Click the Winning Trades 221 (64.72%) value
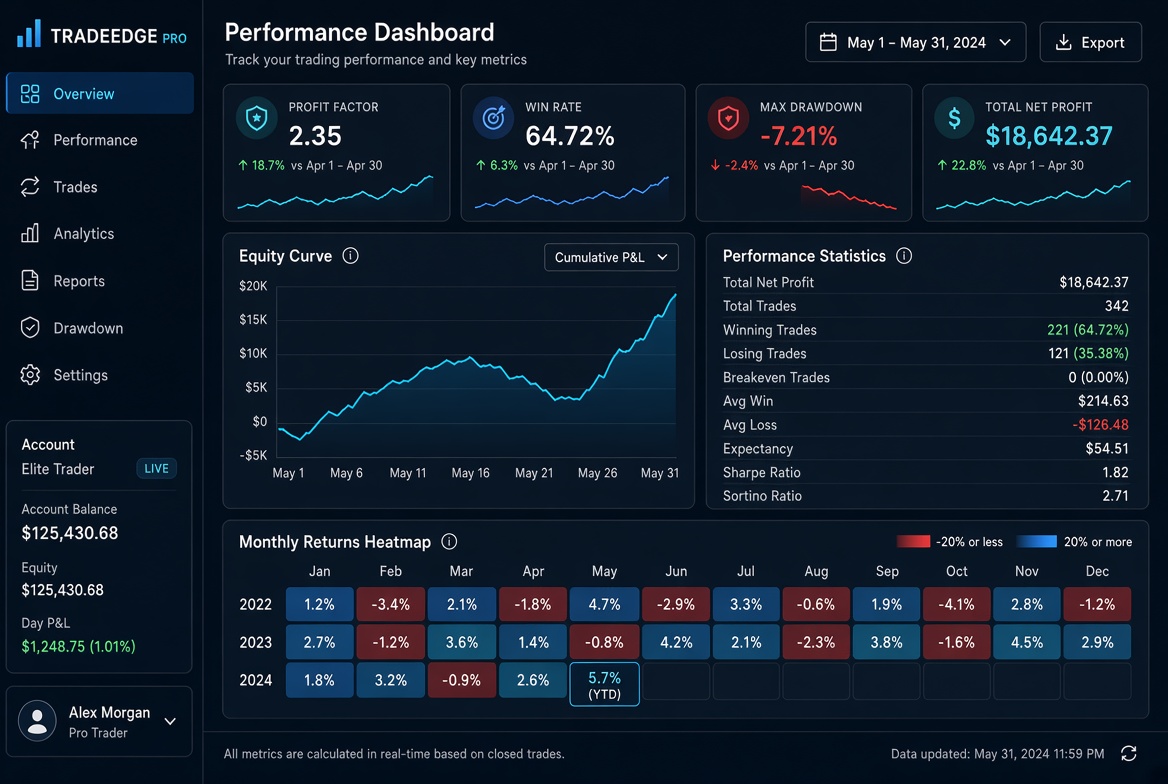Image resolution: width=1168 pixels, height=784 pixels. 1088,330
